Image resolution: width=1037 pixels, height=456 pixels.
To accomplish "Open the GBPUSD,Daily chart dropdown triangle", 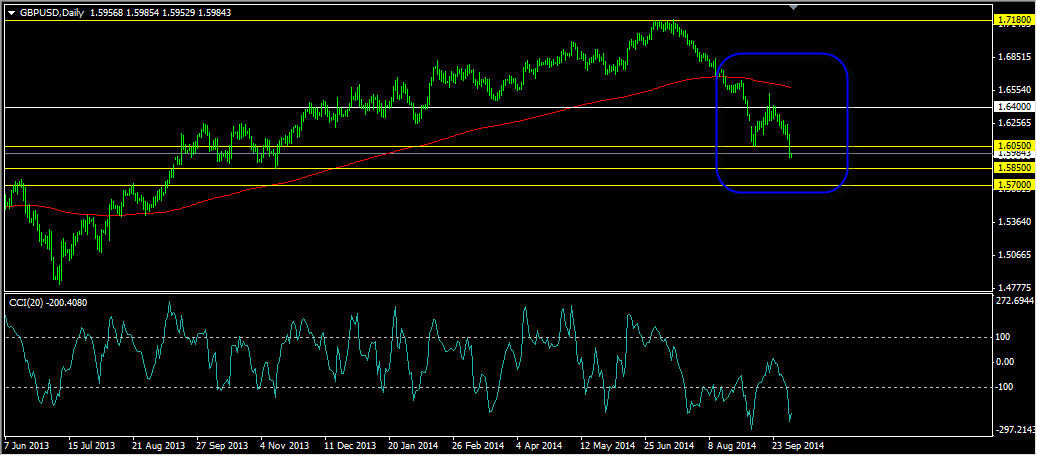I will tap(11, 13).
